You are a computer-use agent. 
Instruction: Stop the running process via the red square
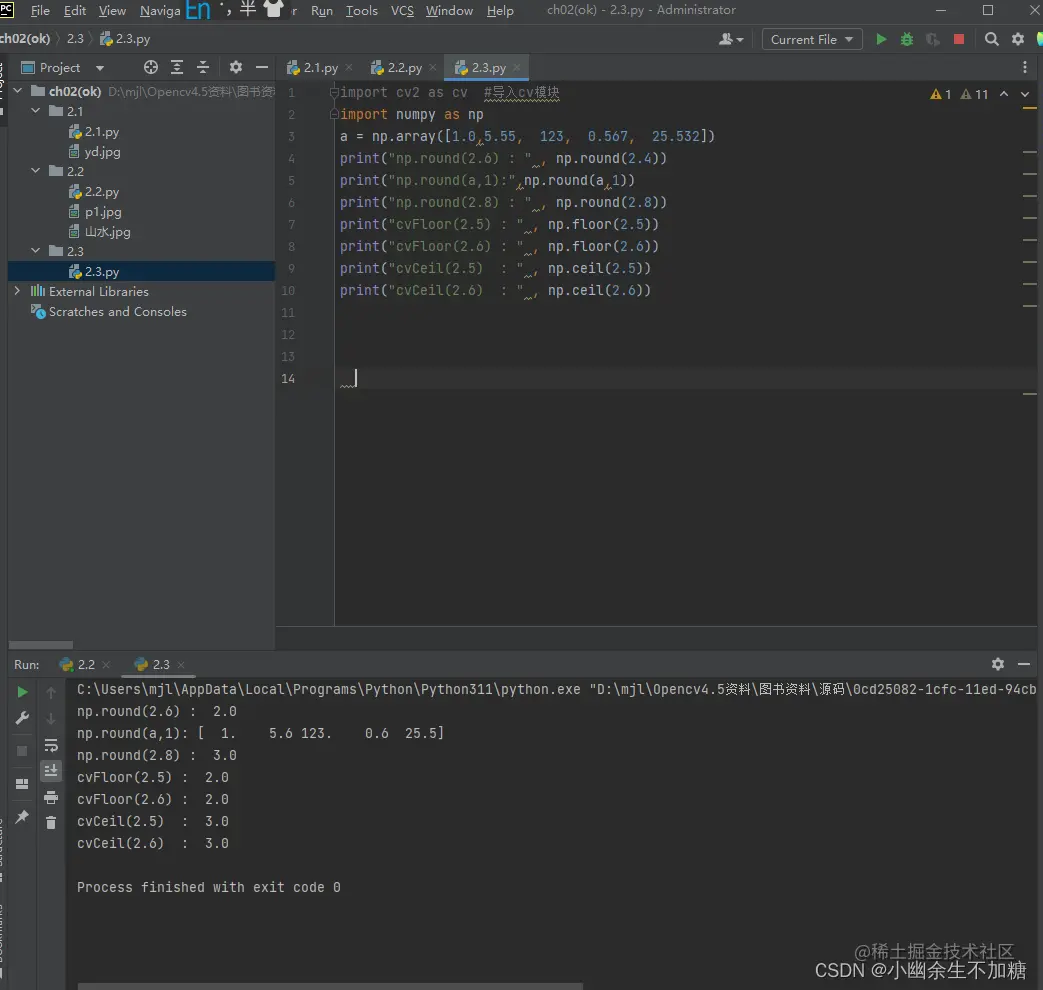click(x=959, y=39)
